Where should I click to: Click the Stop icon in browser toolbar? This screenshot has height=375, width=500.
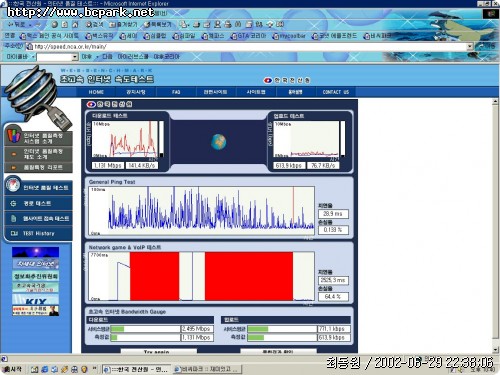[55, 24]
